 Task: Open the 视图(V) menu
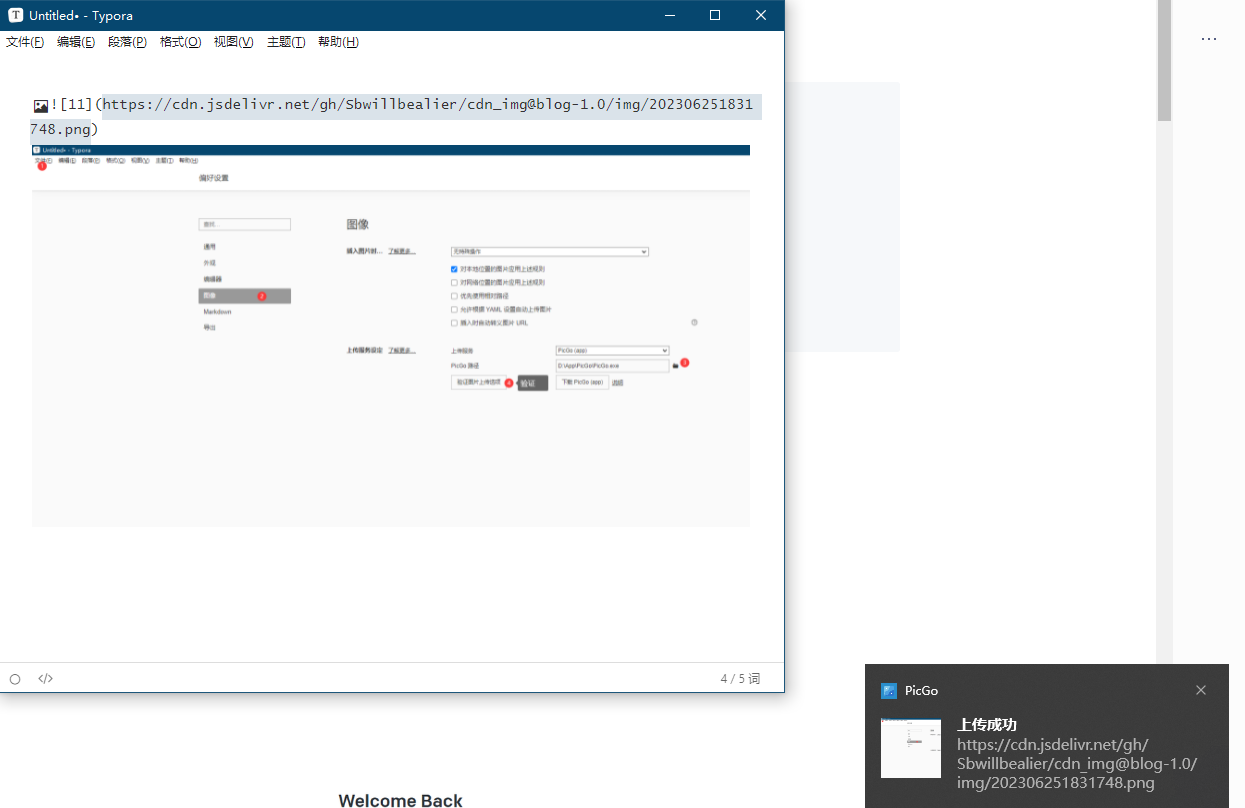click(x=233, y=41)
